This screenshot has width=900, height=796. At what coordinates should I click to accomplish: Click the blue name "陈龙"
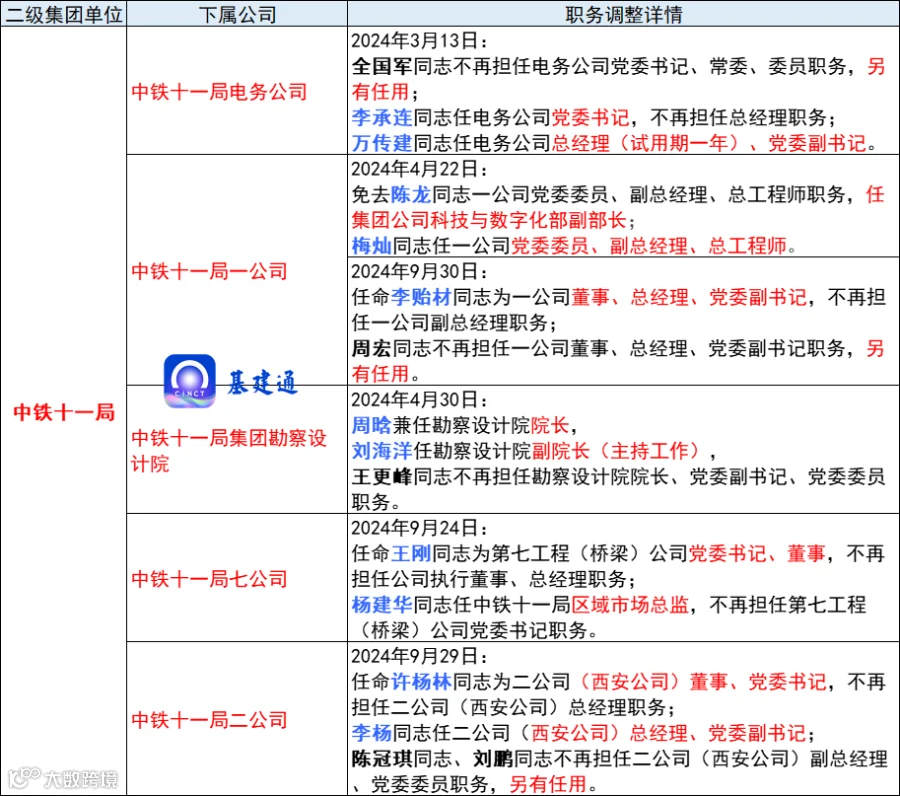pyautogui.click(x=410, y=195)
